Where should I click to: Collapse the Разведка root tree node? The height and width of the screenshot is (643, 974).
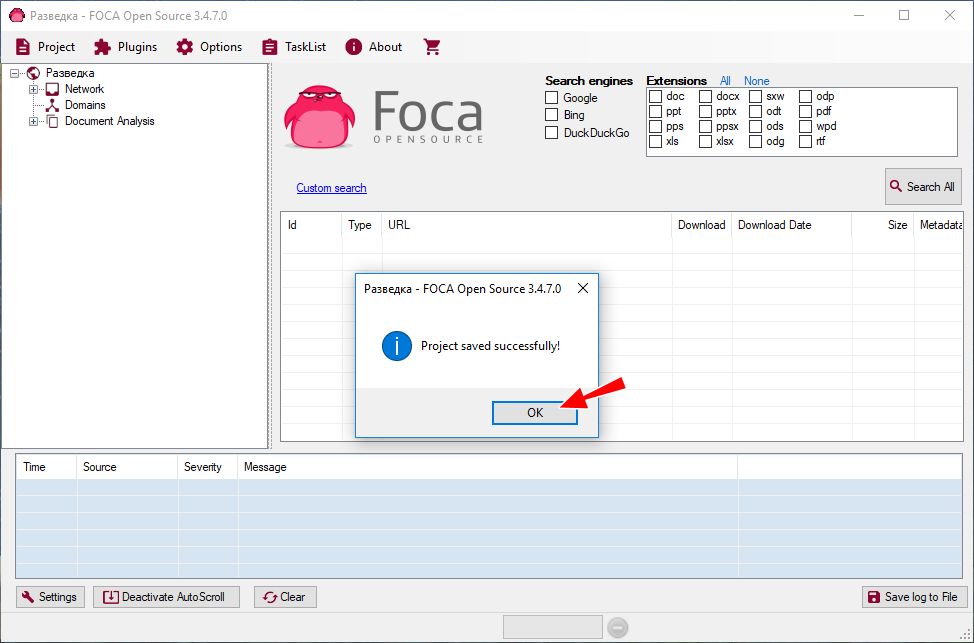point(14,73)
